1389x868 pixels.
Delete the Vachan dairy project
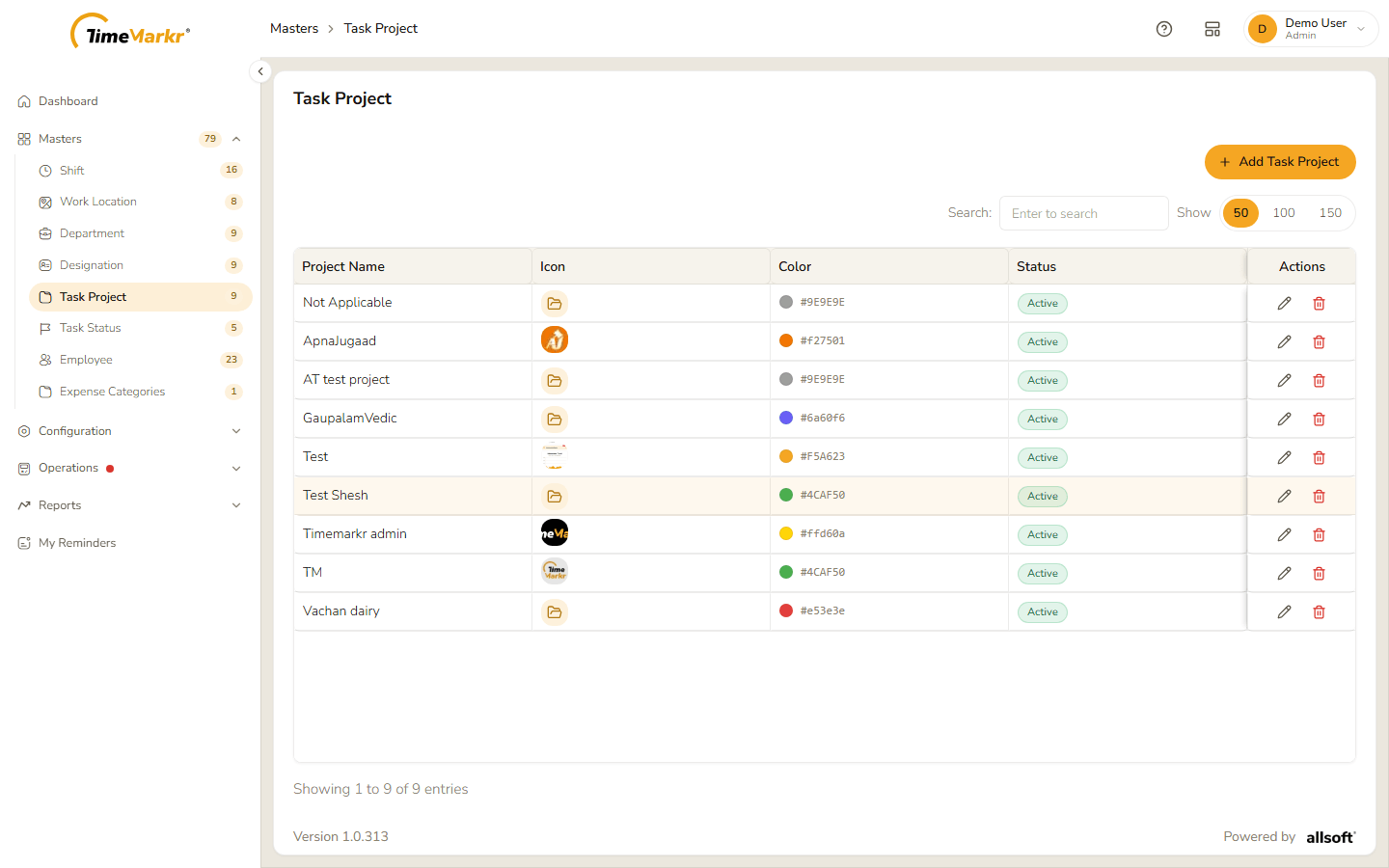click(x=1319, y=611)
